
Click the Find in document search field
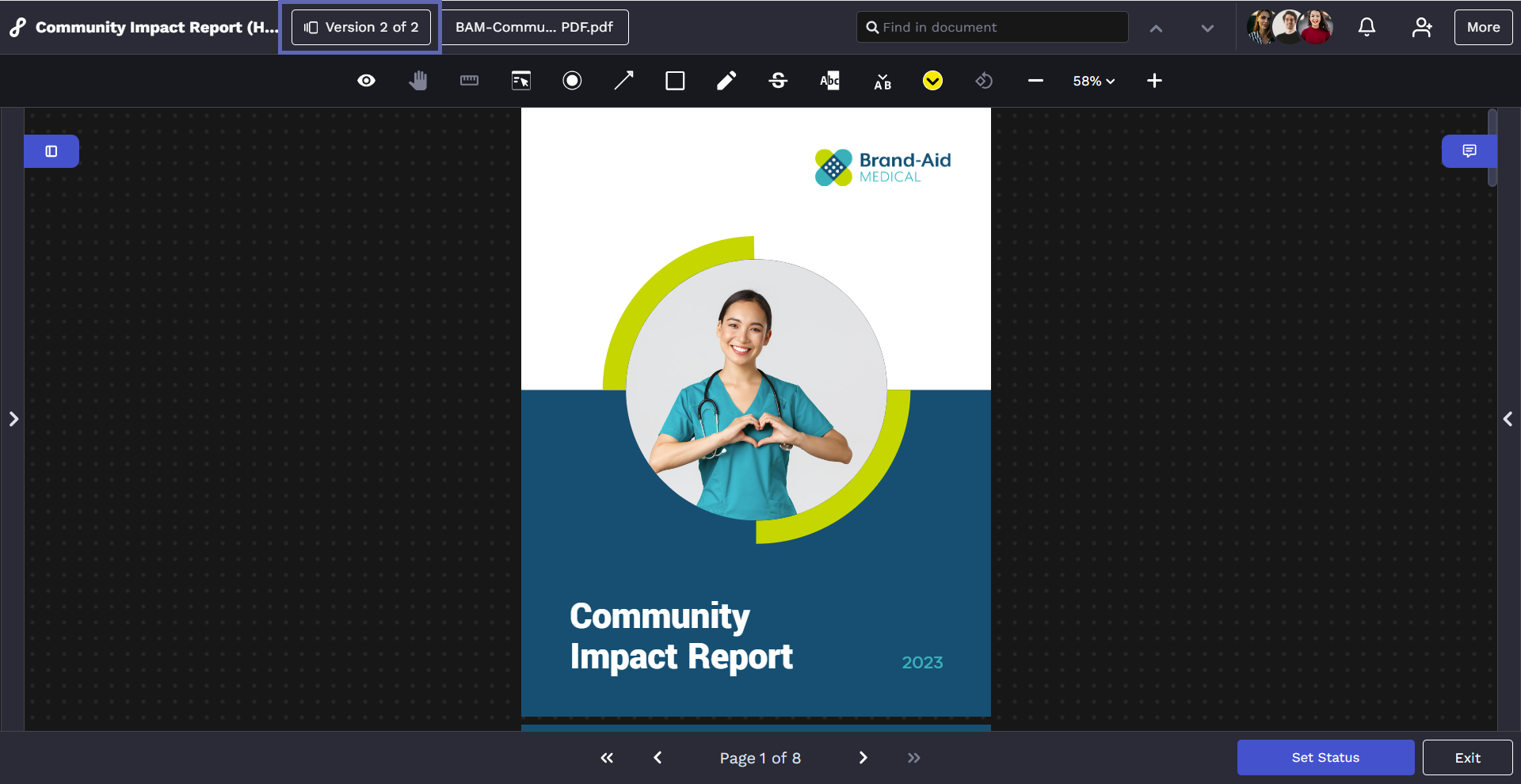(993, 27)
